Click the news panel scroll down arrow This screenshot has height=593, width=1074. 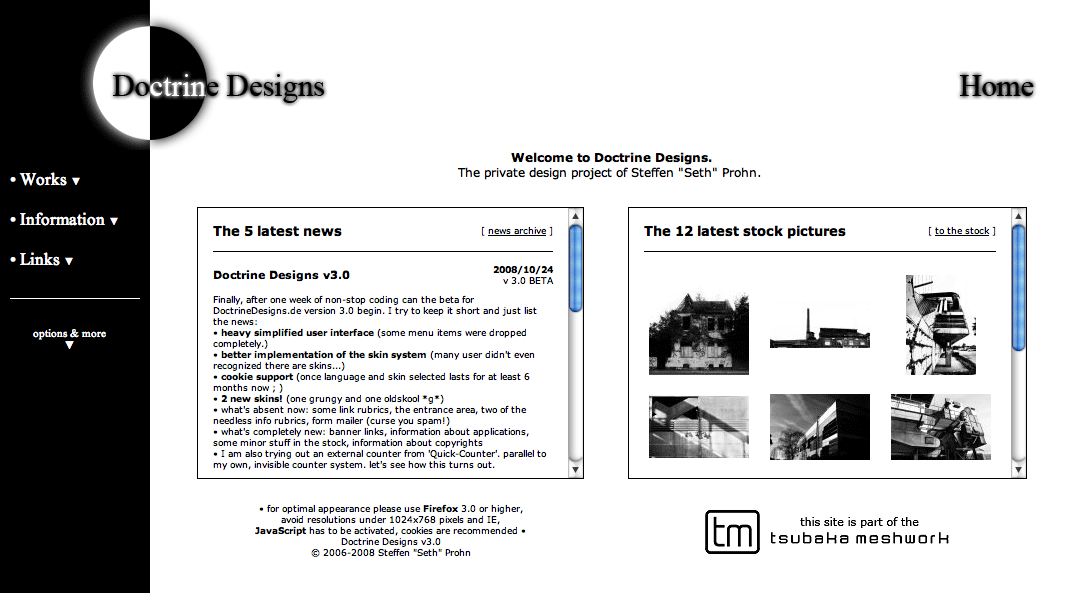pos(576,470)
